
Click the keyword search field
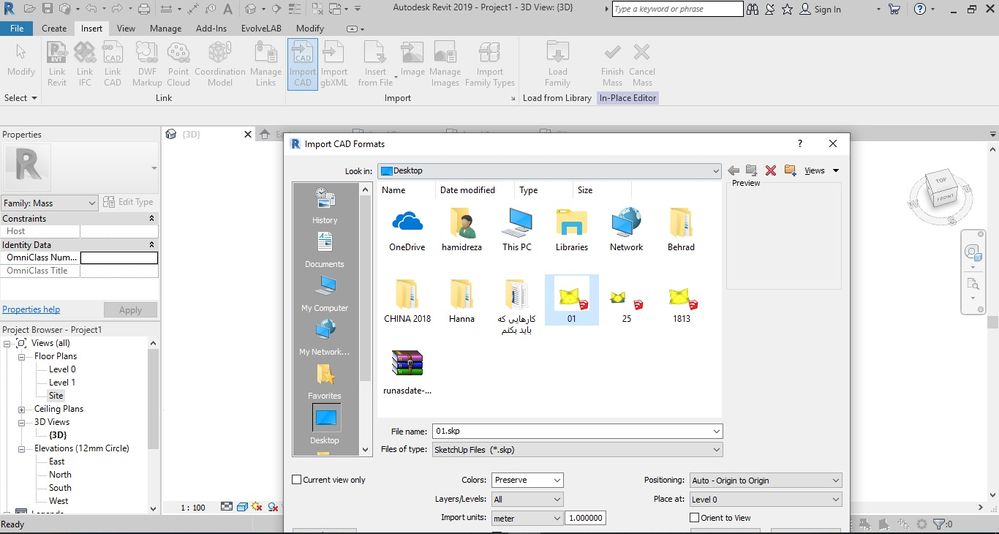tap(677, 9)
